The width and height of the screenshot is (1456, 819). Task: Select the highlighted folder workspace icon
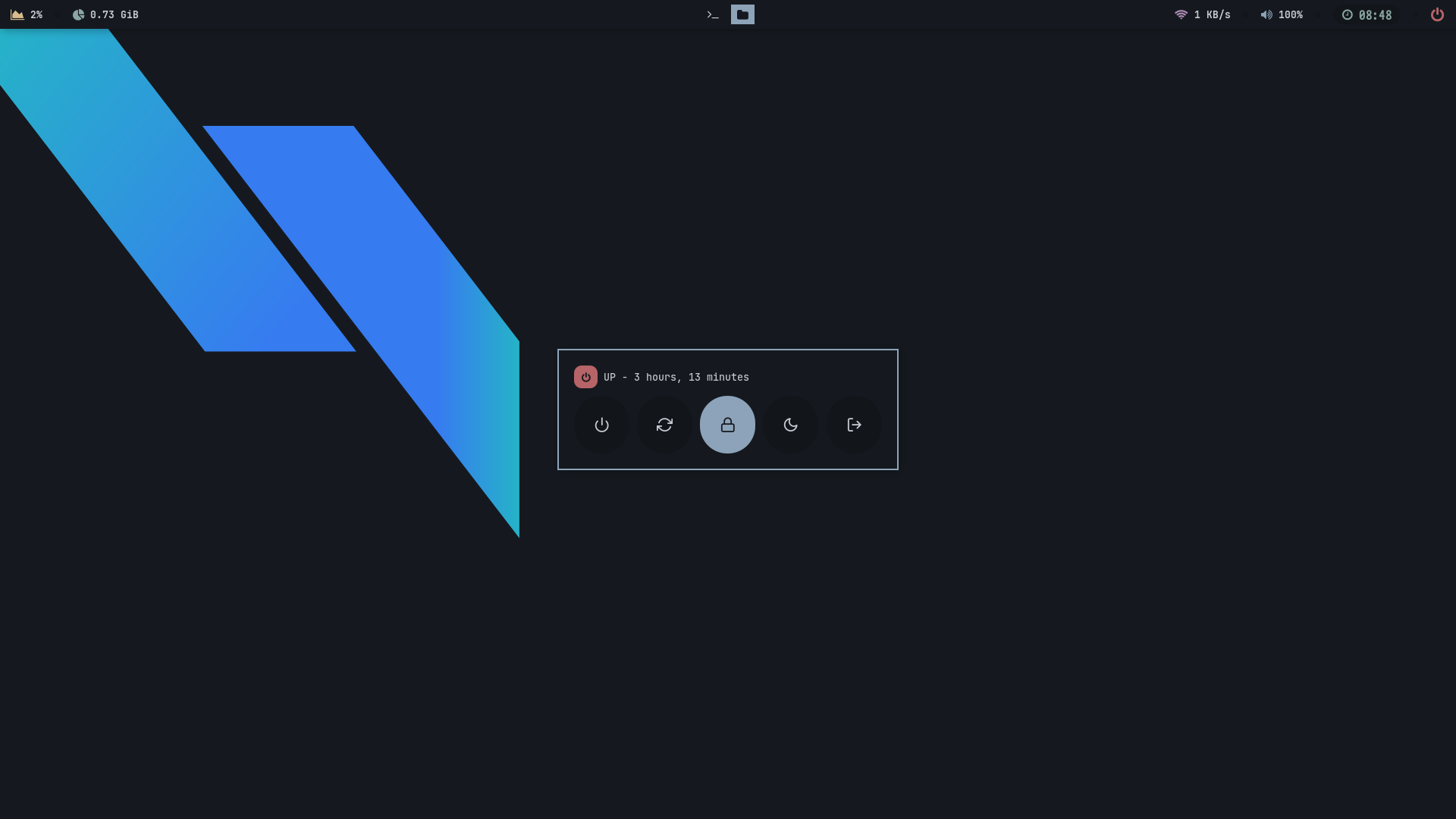tap(742, 14)
